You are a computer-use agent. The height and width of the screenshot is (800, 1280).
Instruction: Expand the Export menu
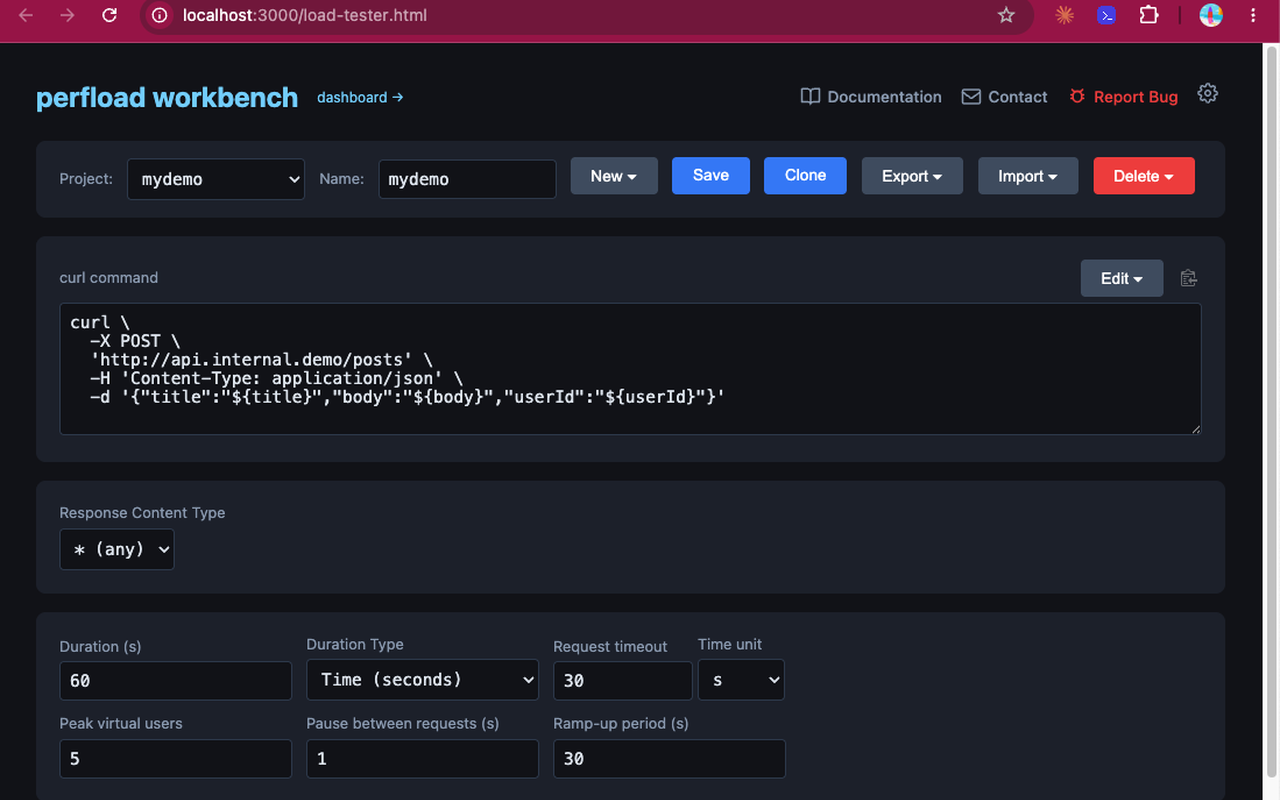[912, 176]
